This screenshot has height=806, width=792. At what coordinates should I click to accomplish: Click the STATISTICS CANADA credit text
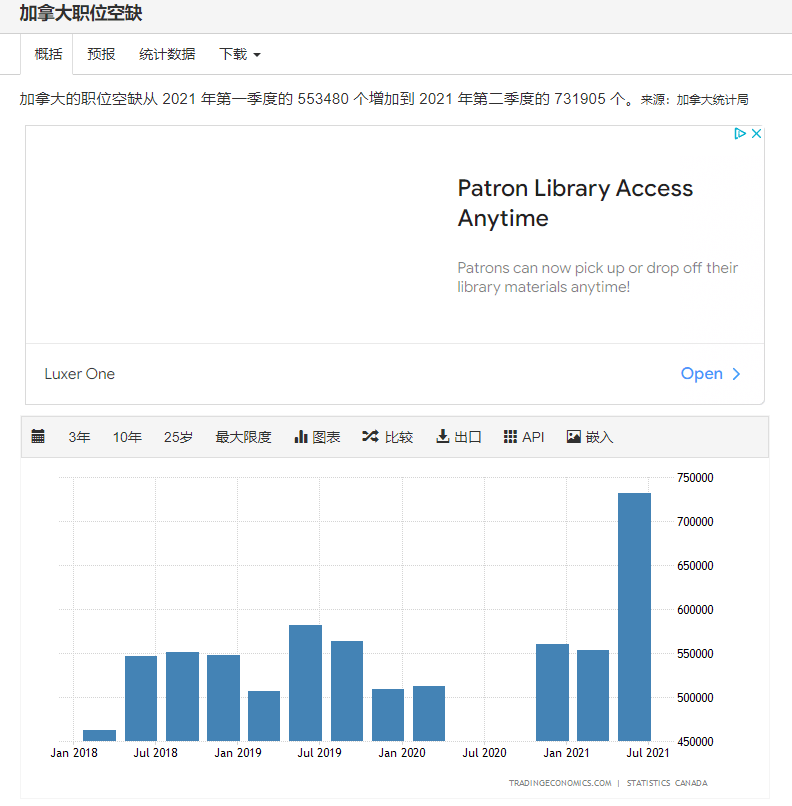[667, 783]
